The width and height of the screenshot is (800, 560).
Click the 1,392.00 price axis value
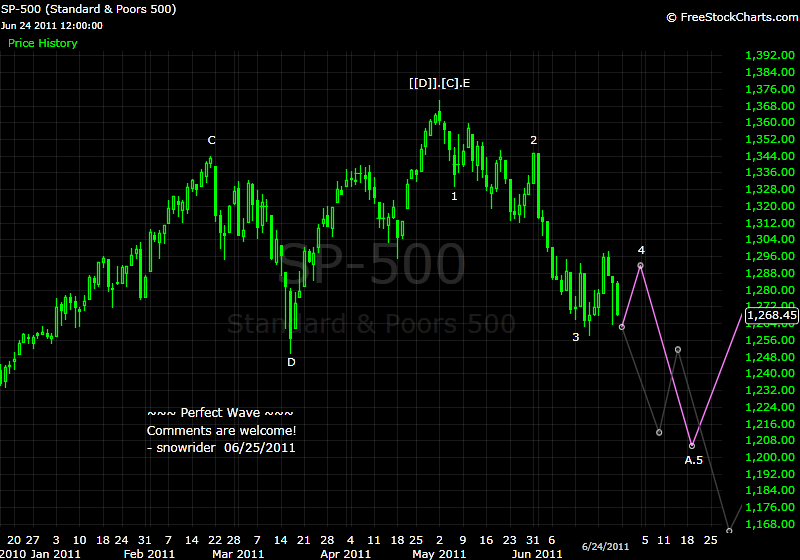pos(770,56)
